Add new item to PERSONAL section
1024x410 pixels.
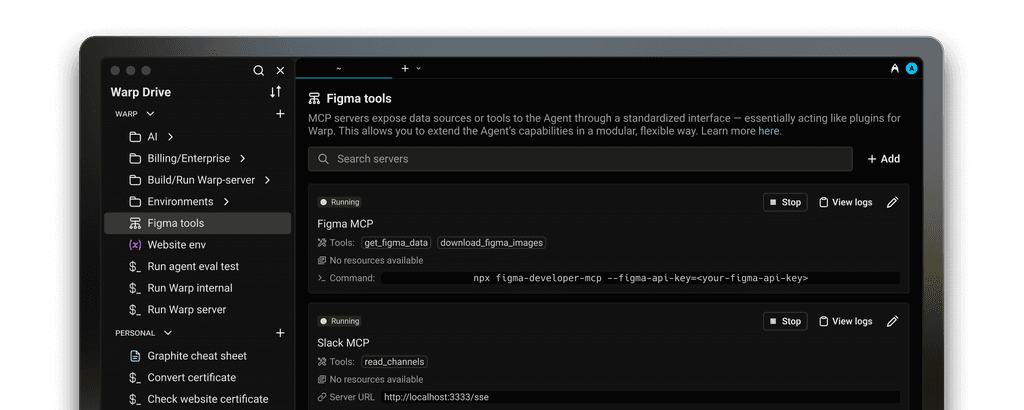coord(280,333)
